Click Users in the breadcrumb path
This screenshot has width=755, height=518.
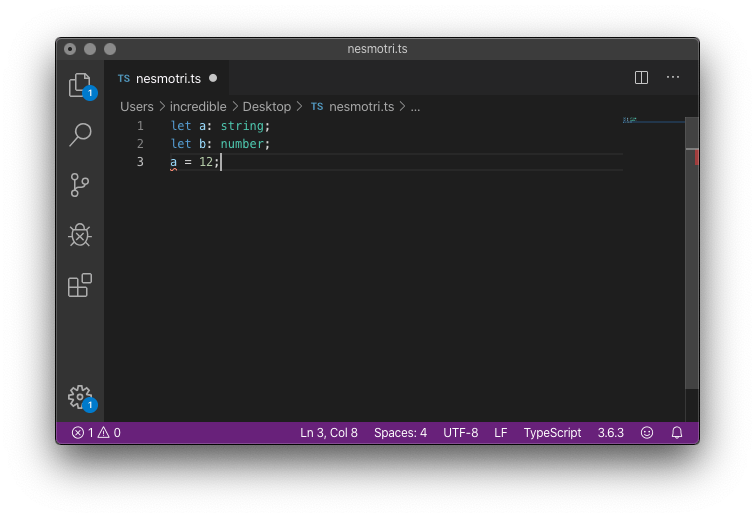pos(137,106)
